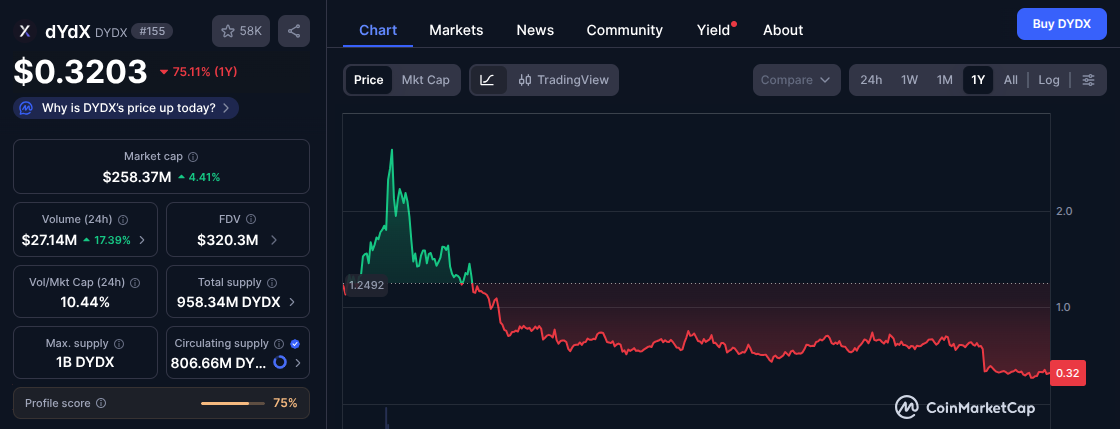The height and width of the screenshot is (429, 1120).
Task: Toggle the Log scale option
Action: point(1048,80)
